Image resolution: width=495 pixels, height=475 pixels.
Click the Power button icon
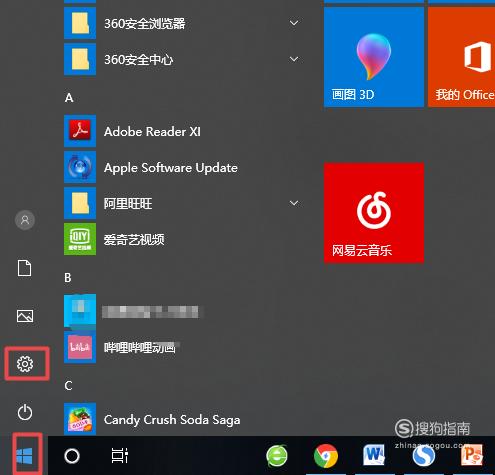[25, 412]
